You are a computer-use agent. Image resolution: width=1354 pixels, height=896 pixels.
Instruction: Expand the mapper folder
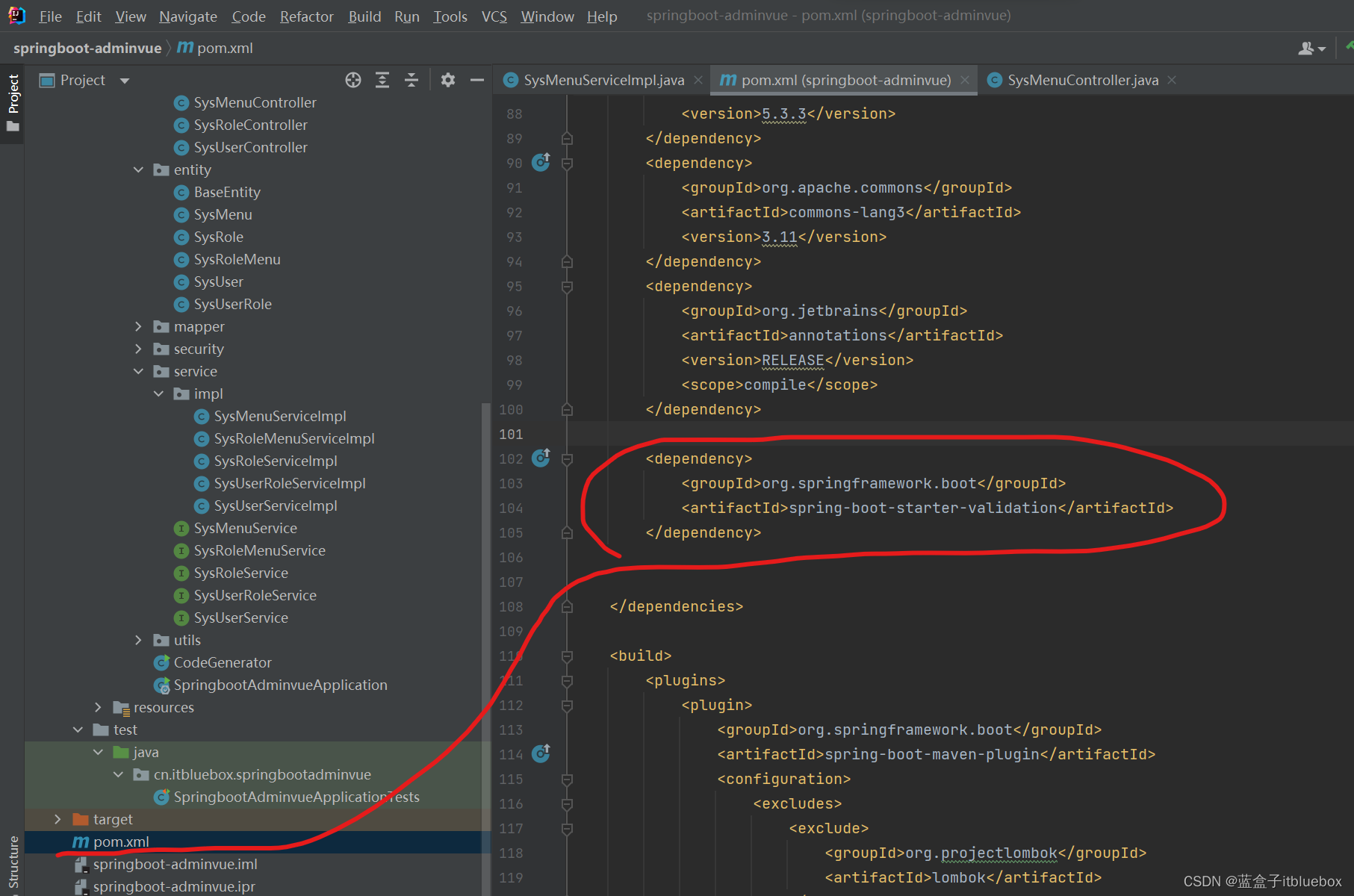(x=138, y=326)
